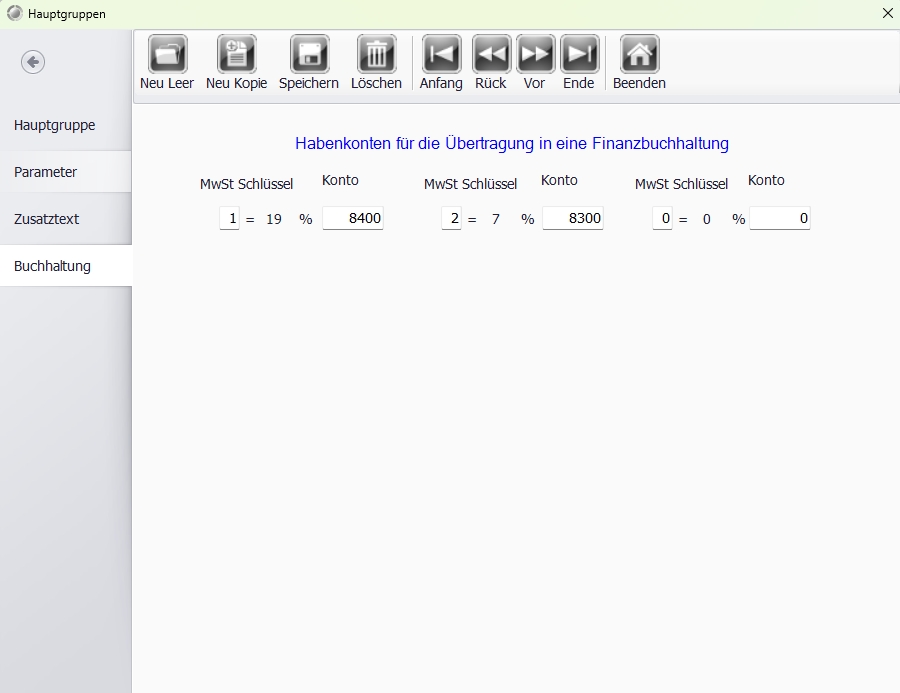Edit the Konto field containing 8400
900x693 pixels.
point(353,218)
